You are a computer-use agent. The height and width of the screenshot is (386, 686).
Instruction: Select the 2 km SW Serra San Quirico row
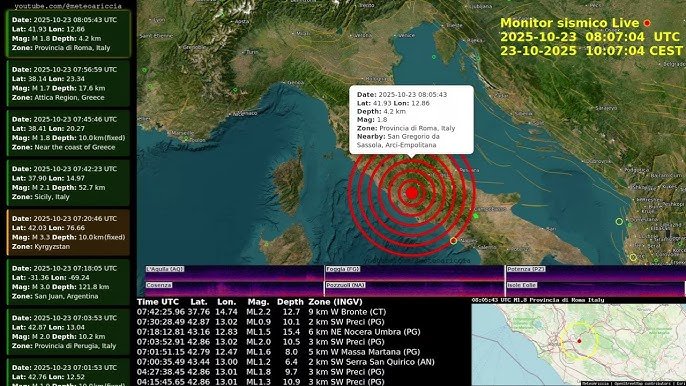286,362
